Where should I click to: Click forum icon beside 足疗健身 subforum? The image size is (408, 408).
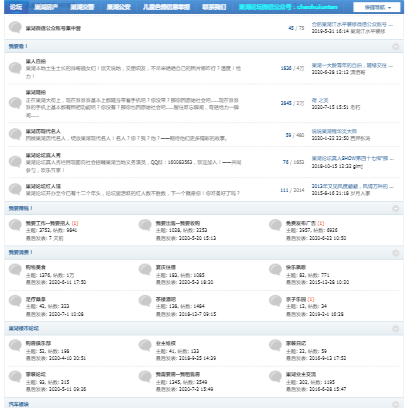tap(15, 301)
